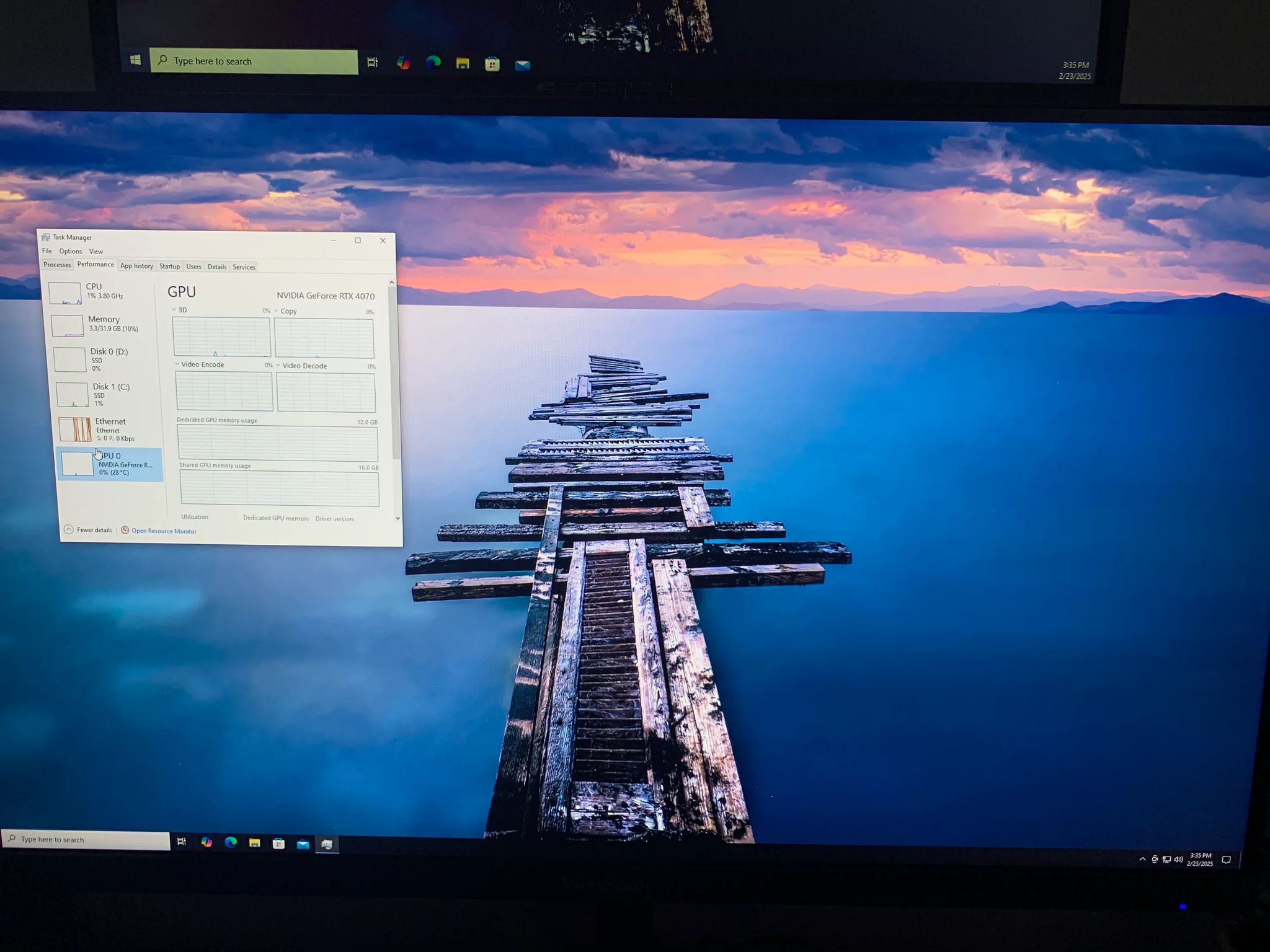The height and width of the screenshot is (952, 1270).
Task: Open the Action Center notifications icon
Action: pyautogui.click(x=1226, y=860)
